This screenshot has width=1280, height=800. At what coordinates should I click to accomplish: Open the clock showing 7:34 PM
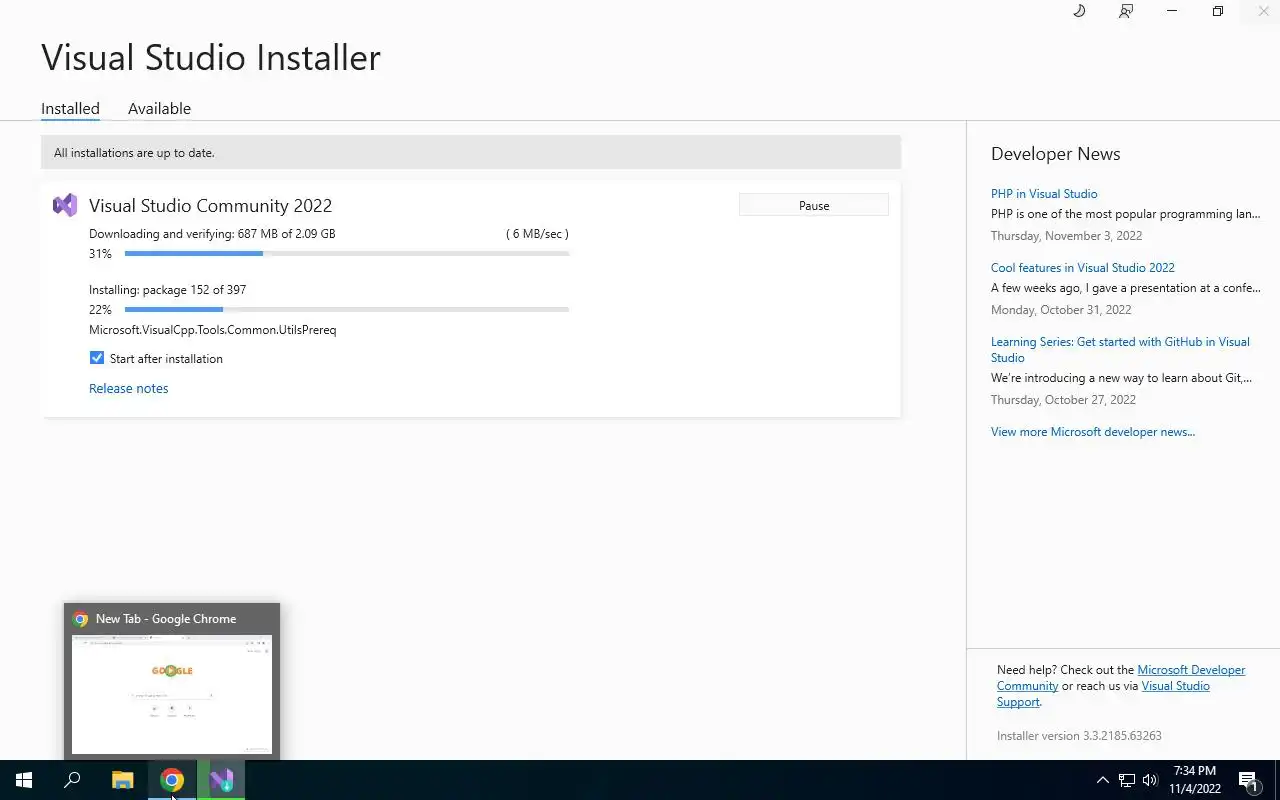point(1195,780)
